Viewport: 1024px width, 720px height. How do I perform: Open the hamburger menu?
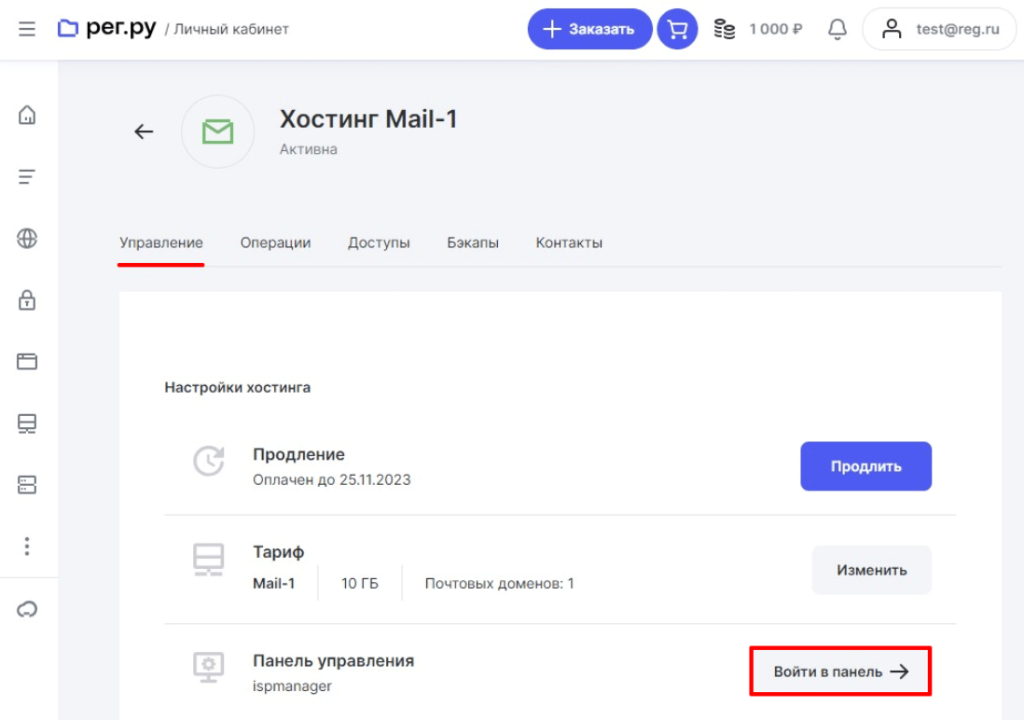(27, 29)
